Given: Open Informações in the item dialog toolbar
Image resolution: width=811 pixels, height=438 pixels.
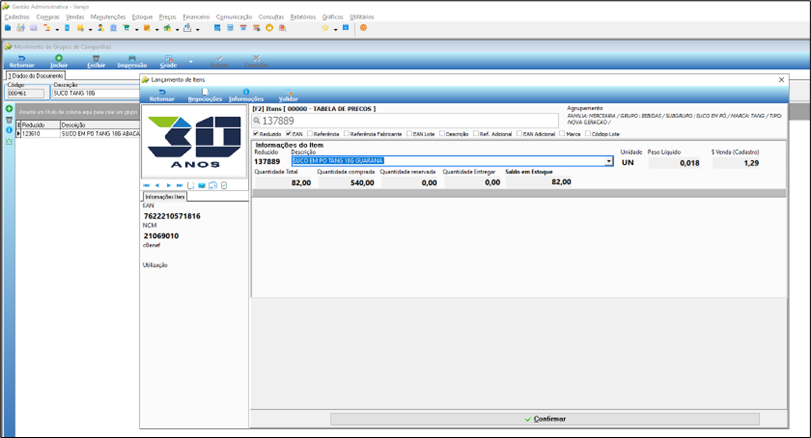Looking at the screenshot, I should tap(246, 95).
